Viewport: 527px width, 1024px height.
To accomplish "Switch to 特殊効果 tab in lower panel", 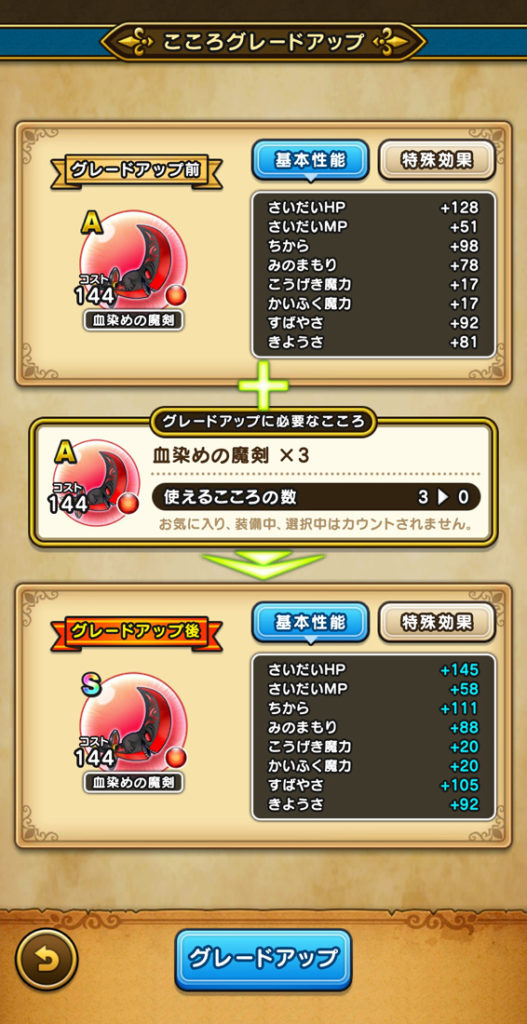I will click(x=437, y=622).
